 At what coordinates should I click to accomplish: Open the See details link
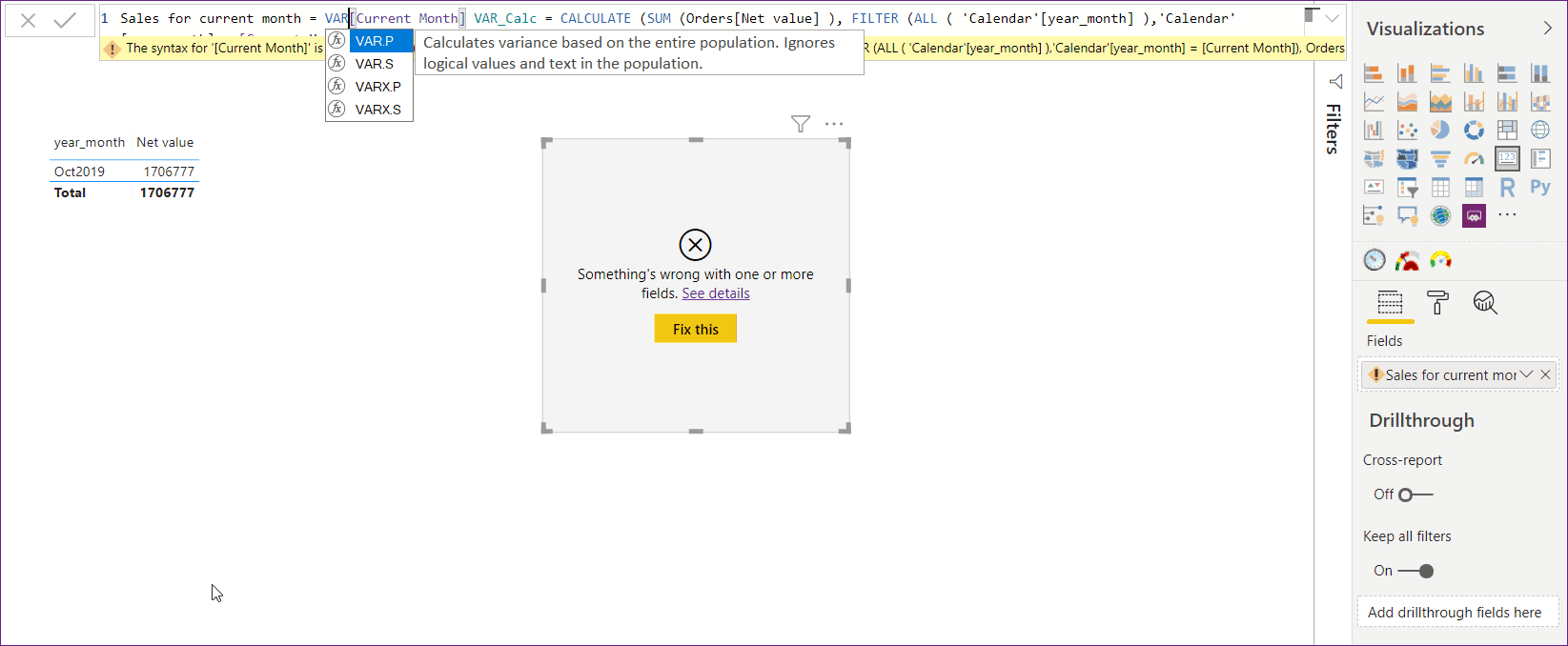[715, 293]
